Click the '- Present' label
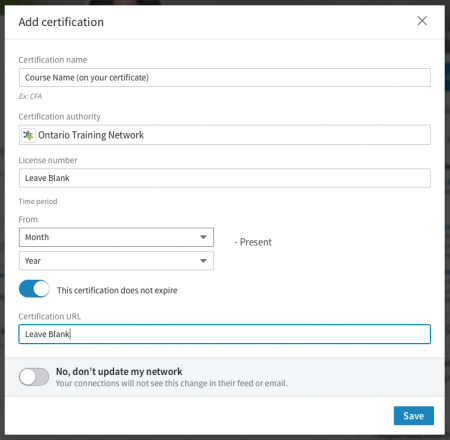Image resolution: width=450 pixels, height=440 pixels. [253, 242]
